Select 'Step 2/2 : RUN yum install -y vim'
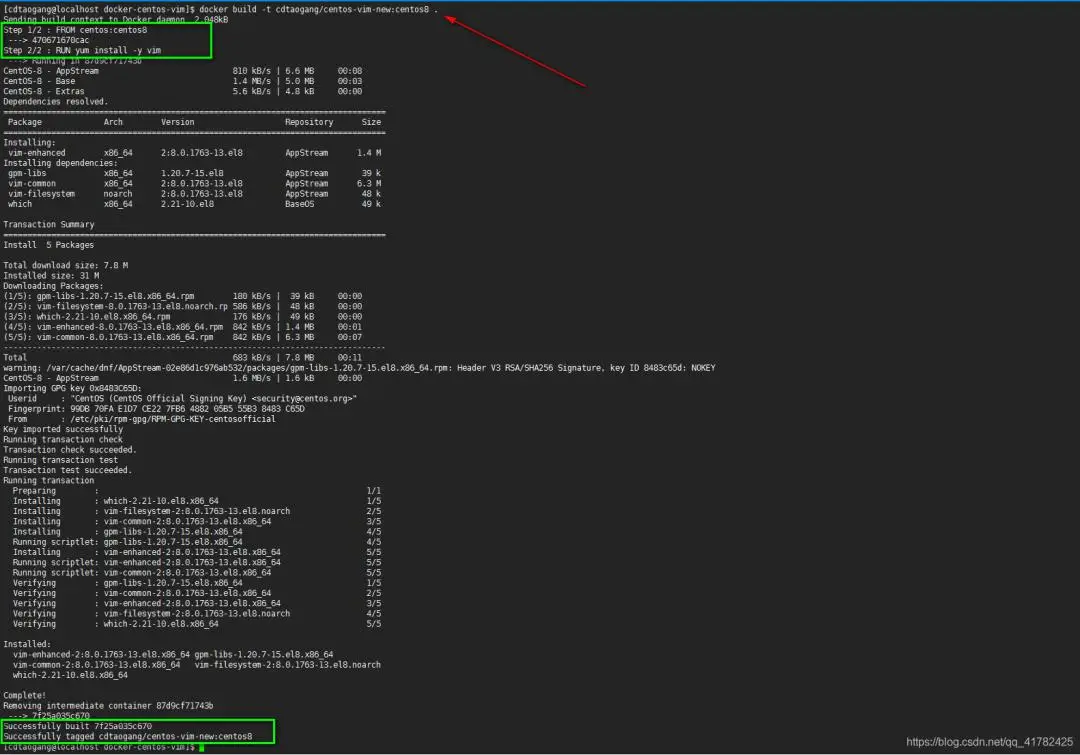Viewport: 1080px width, 755px height. 82,51
